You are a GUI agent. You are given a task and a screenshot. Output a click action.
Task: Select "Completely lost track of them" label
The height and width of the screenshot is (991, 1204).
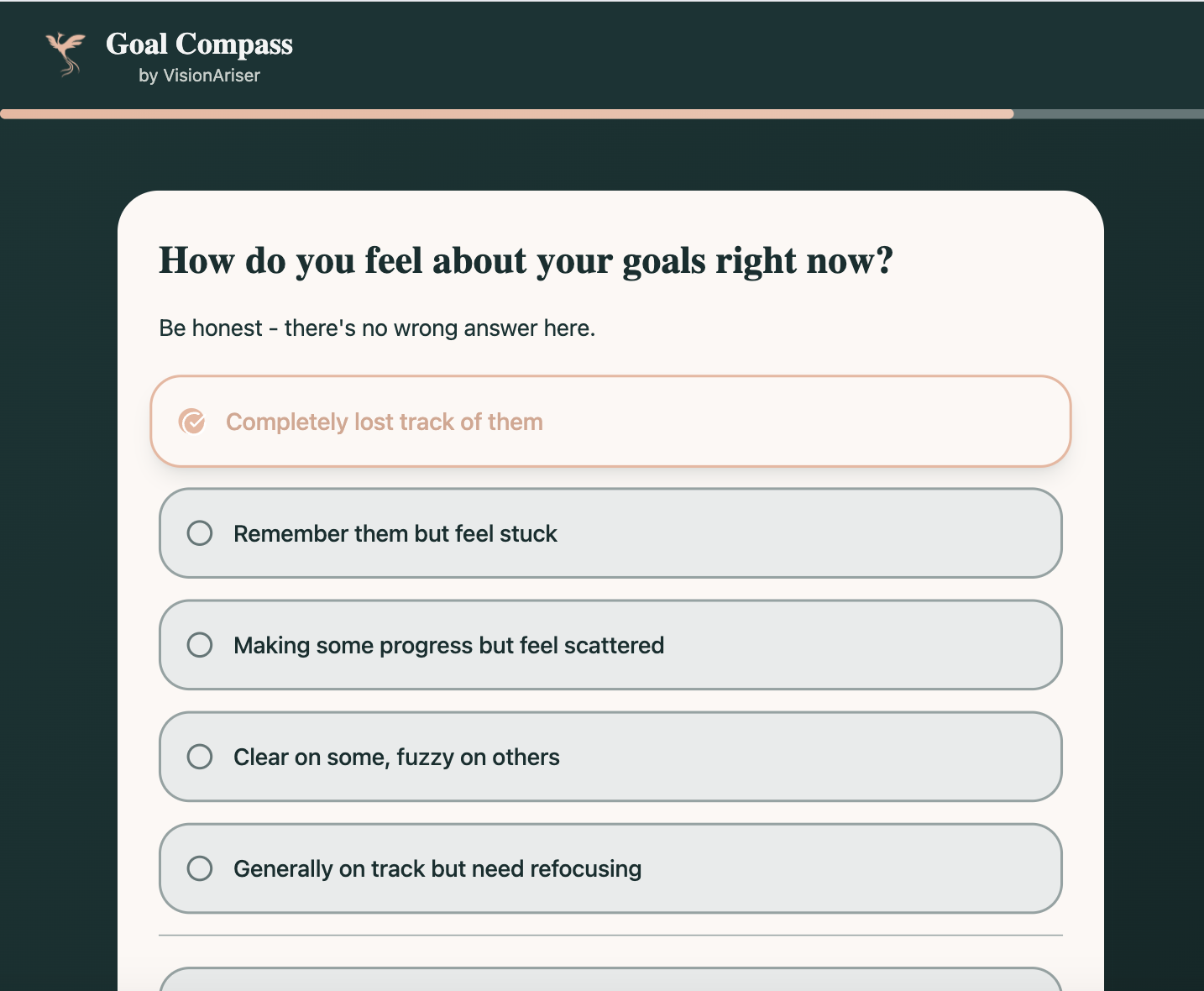[384, 422]
